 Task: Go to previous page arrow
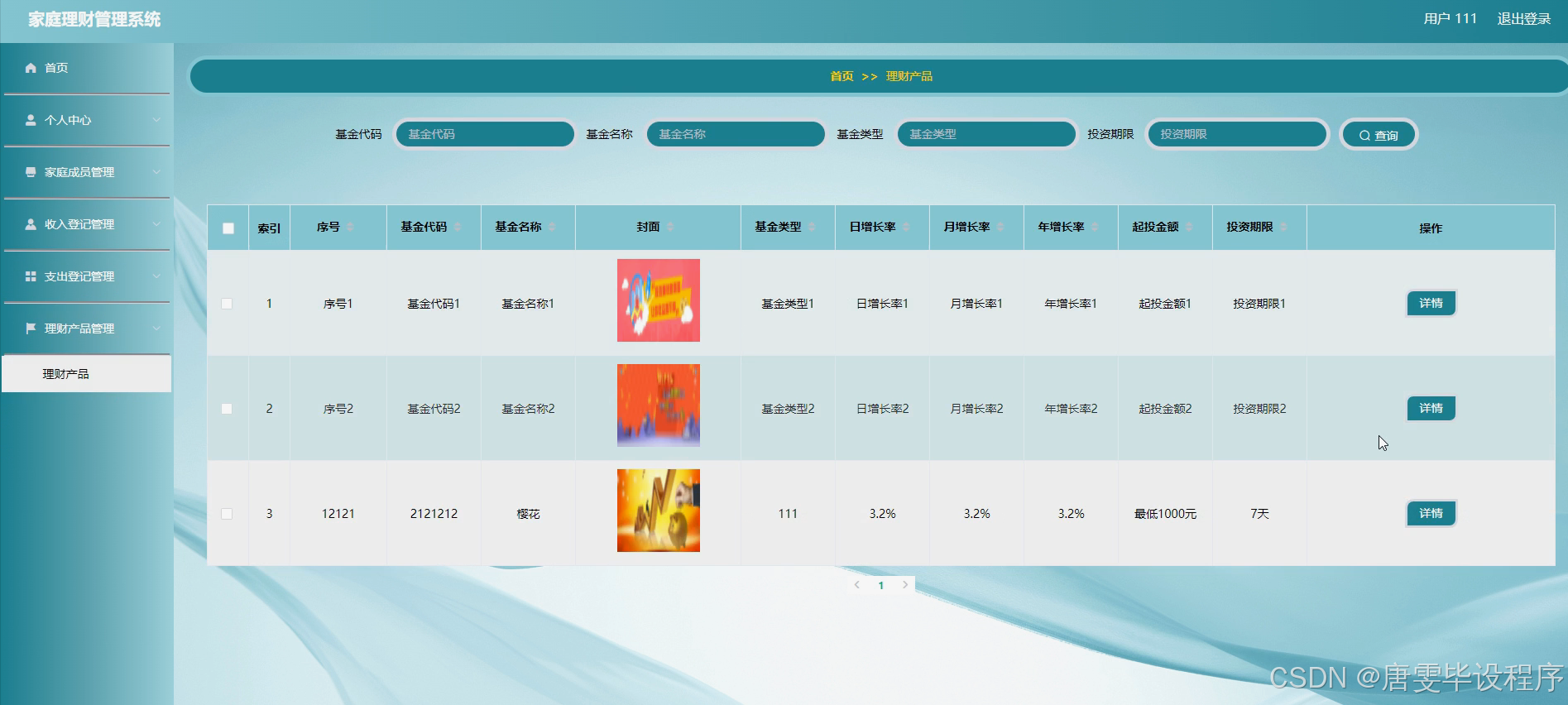[856, 585]
